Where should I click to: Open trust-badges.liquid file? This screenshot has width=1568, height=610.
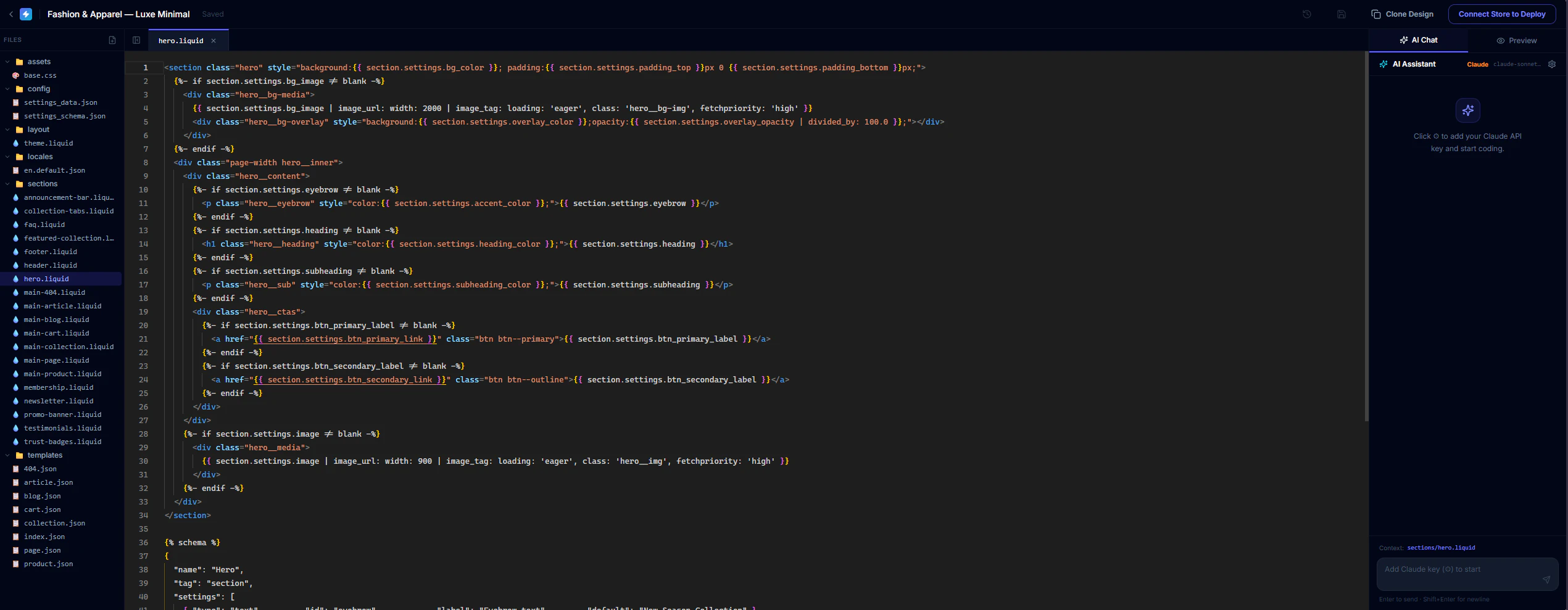click(x=61, y=442)
